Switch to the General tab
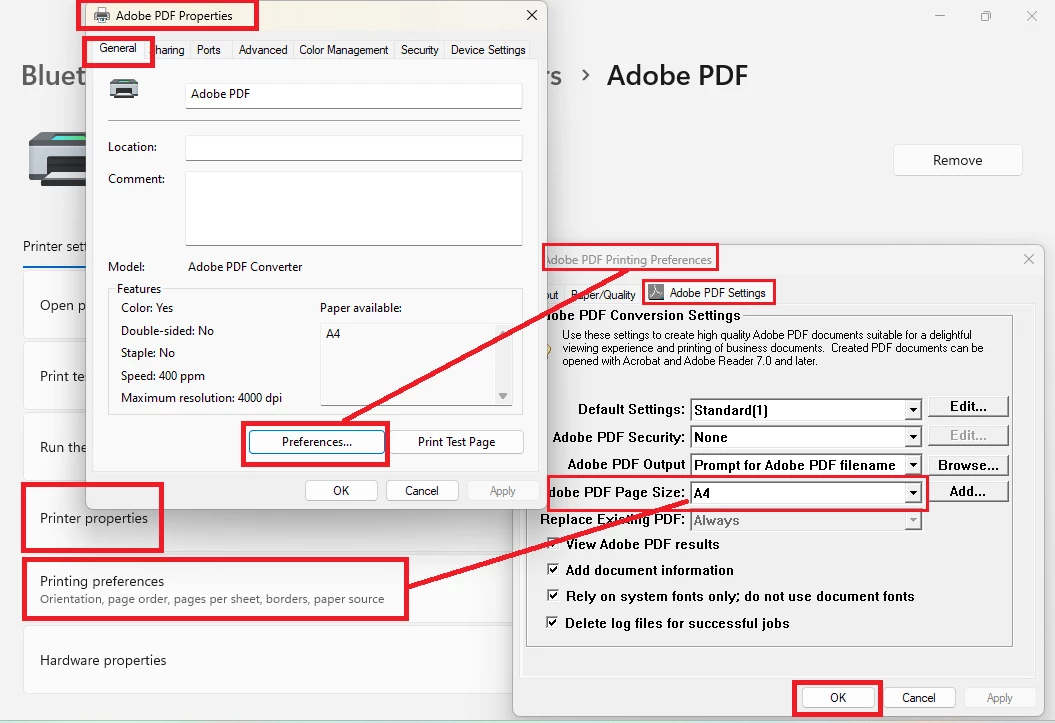The height and width of the screenshot is (723, 1055). click(x=118, y=48)
